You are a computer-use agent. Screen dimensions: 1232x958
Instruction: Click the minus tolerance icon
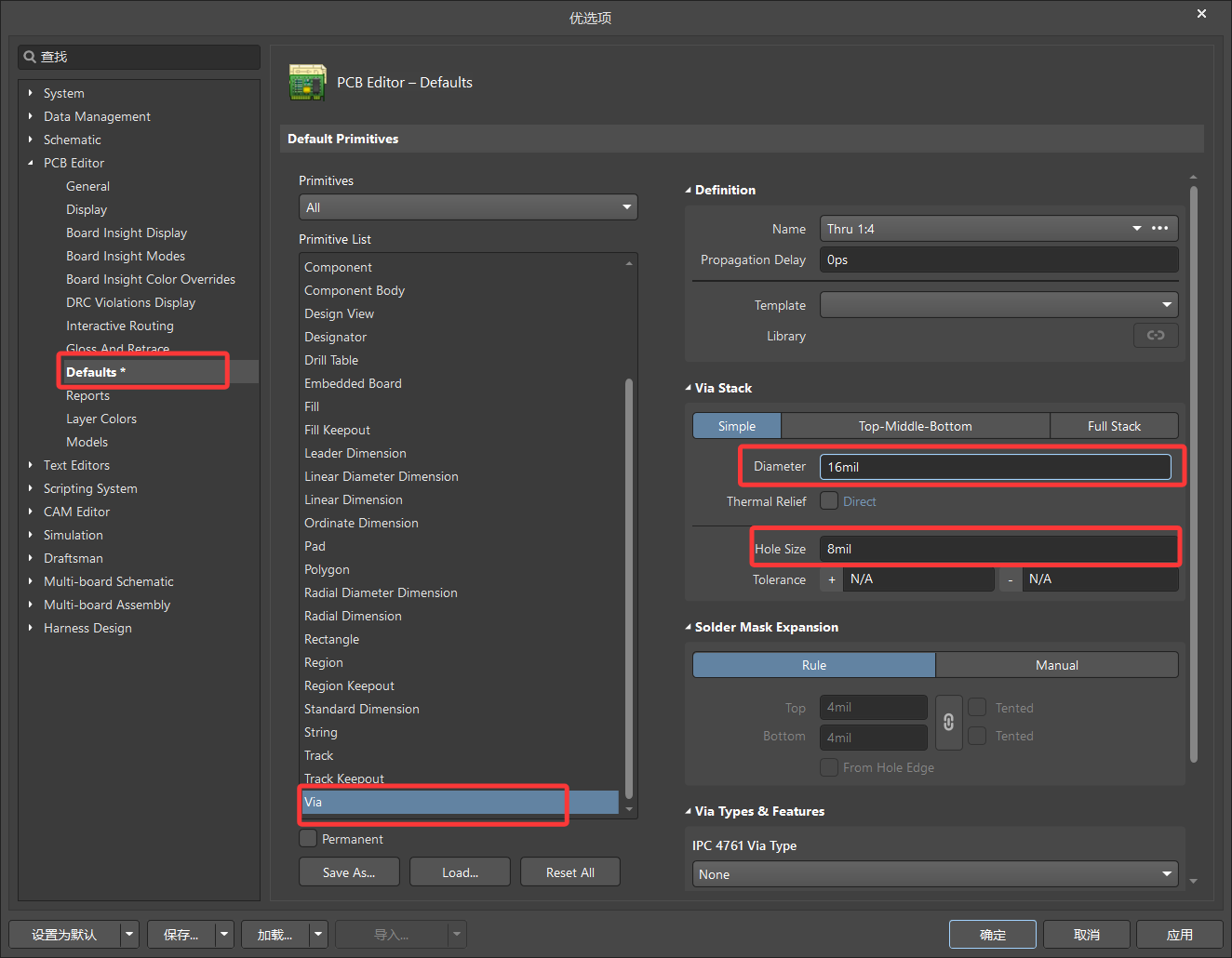[x=1011, y=579]
